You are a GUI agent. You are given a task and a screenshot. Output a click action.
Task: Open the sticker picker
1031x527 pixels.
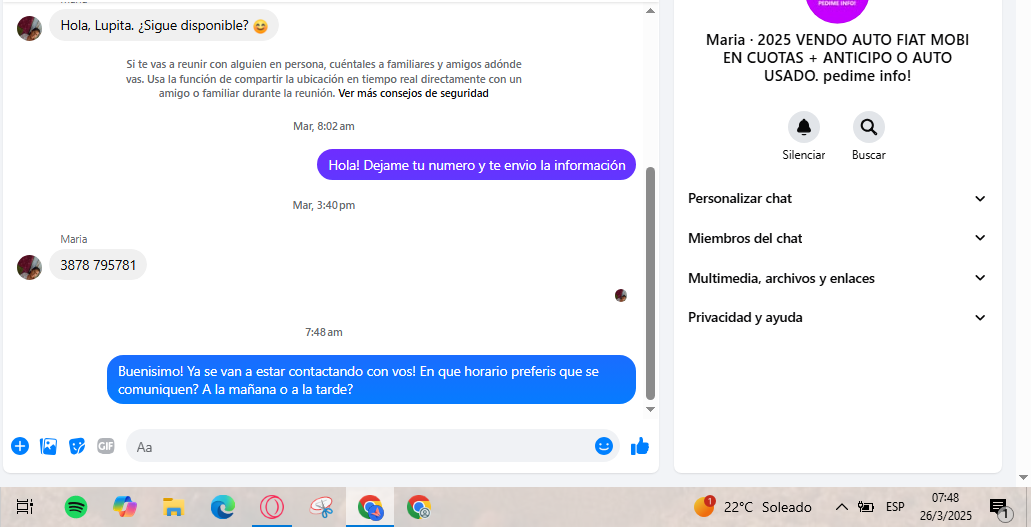click(77, 446)
